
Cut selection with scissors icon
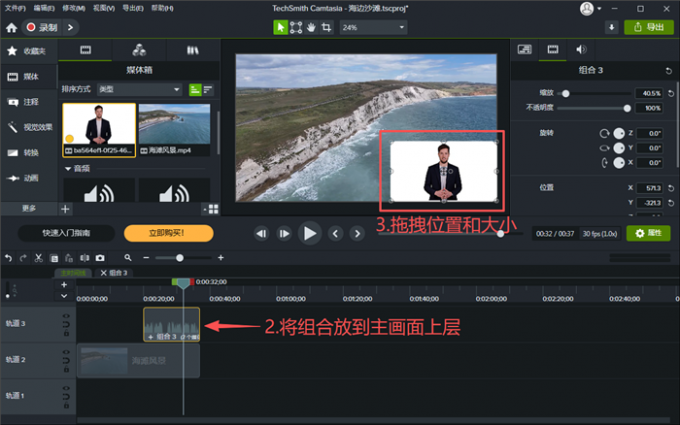[x=39, y=258]
